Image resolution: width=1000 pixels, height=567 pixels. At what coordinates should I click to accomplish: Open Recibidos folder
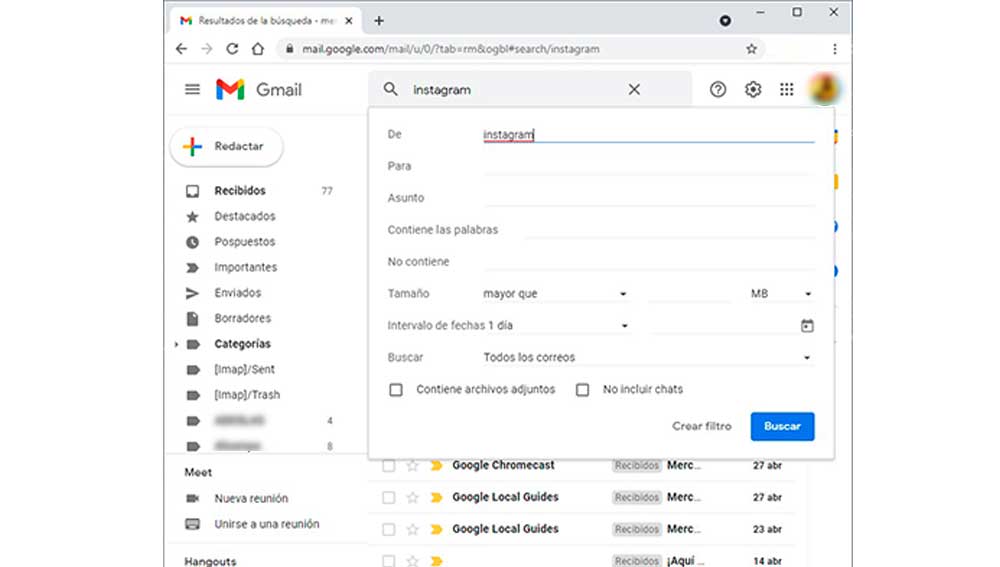(x=240, y=191)
